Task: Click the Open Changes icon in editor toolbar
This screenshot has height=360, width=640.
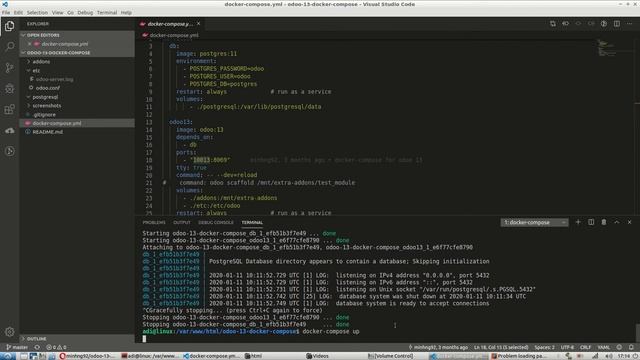Action: (553, 24)
